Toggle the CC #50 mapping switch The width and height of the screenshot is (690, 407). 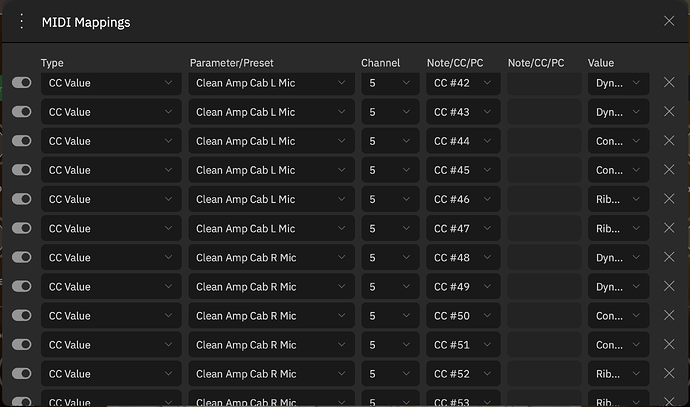pyautogui.click(x=22, y=315)
